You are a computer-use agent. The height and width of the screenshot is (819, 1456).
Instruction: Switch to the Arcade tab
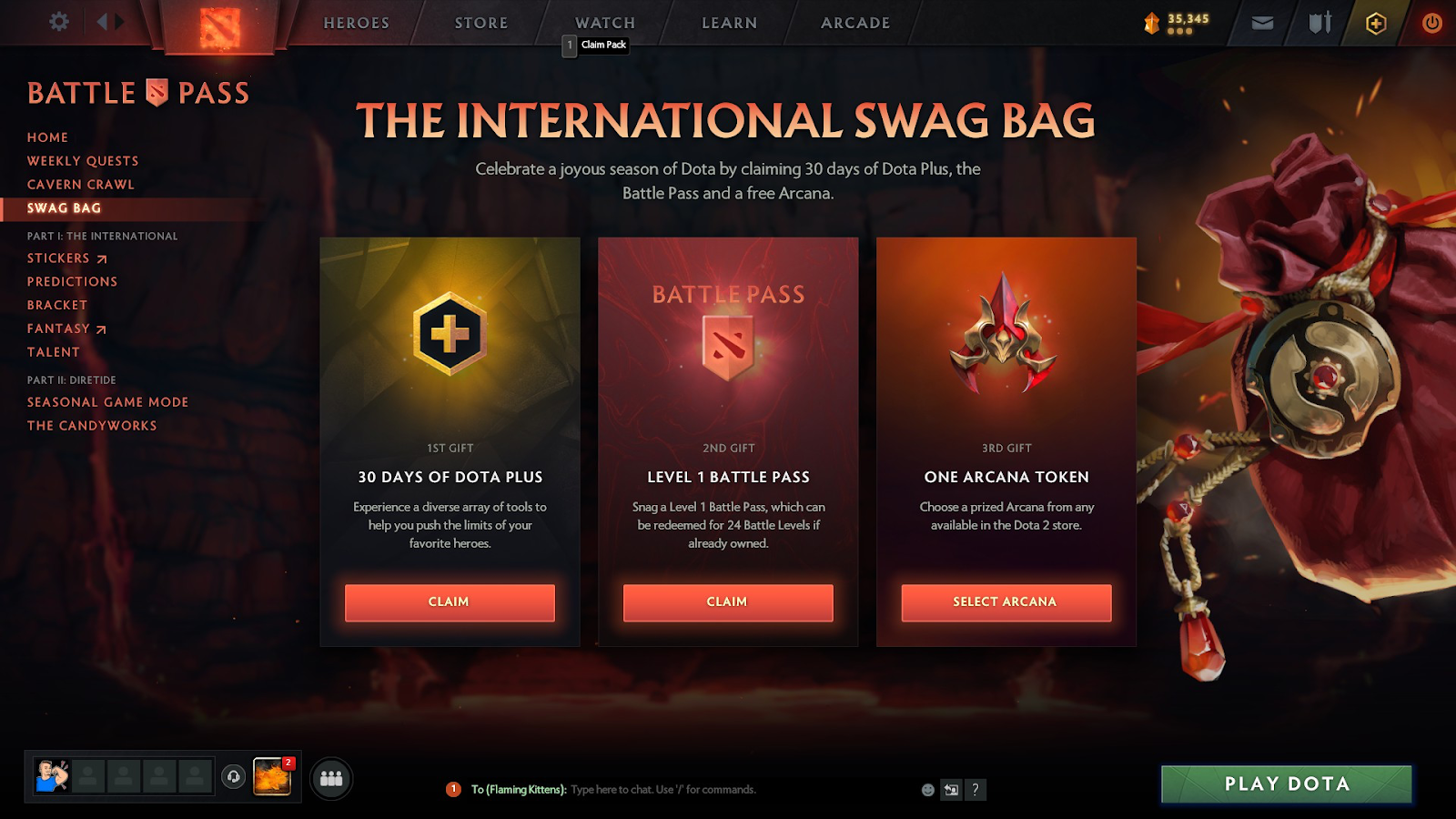coord(855,23)
